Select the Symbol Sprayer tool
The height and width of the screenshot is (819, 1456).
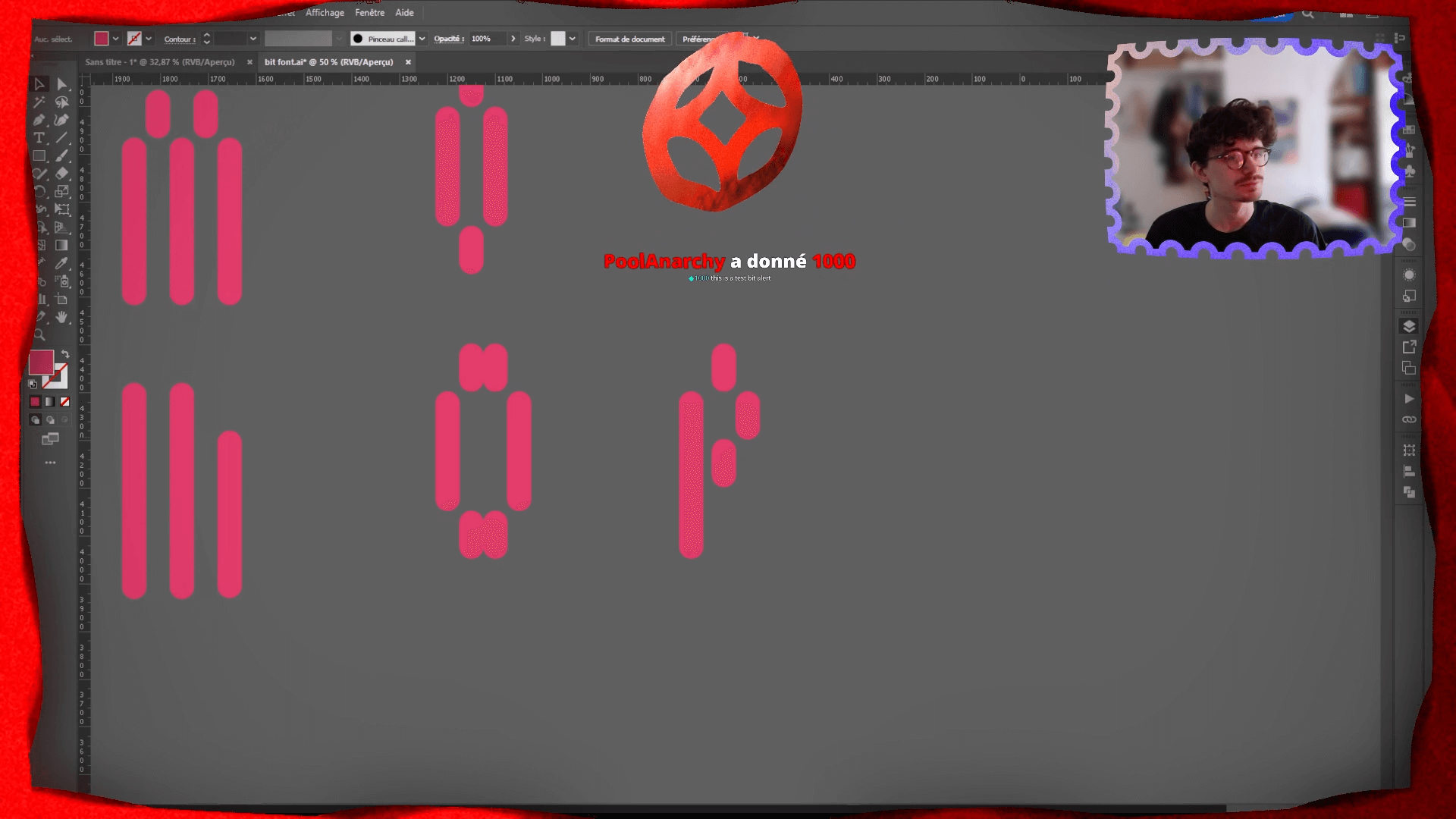point(62,281)
